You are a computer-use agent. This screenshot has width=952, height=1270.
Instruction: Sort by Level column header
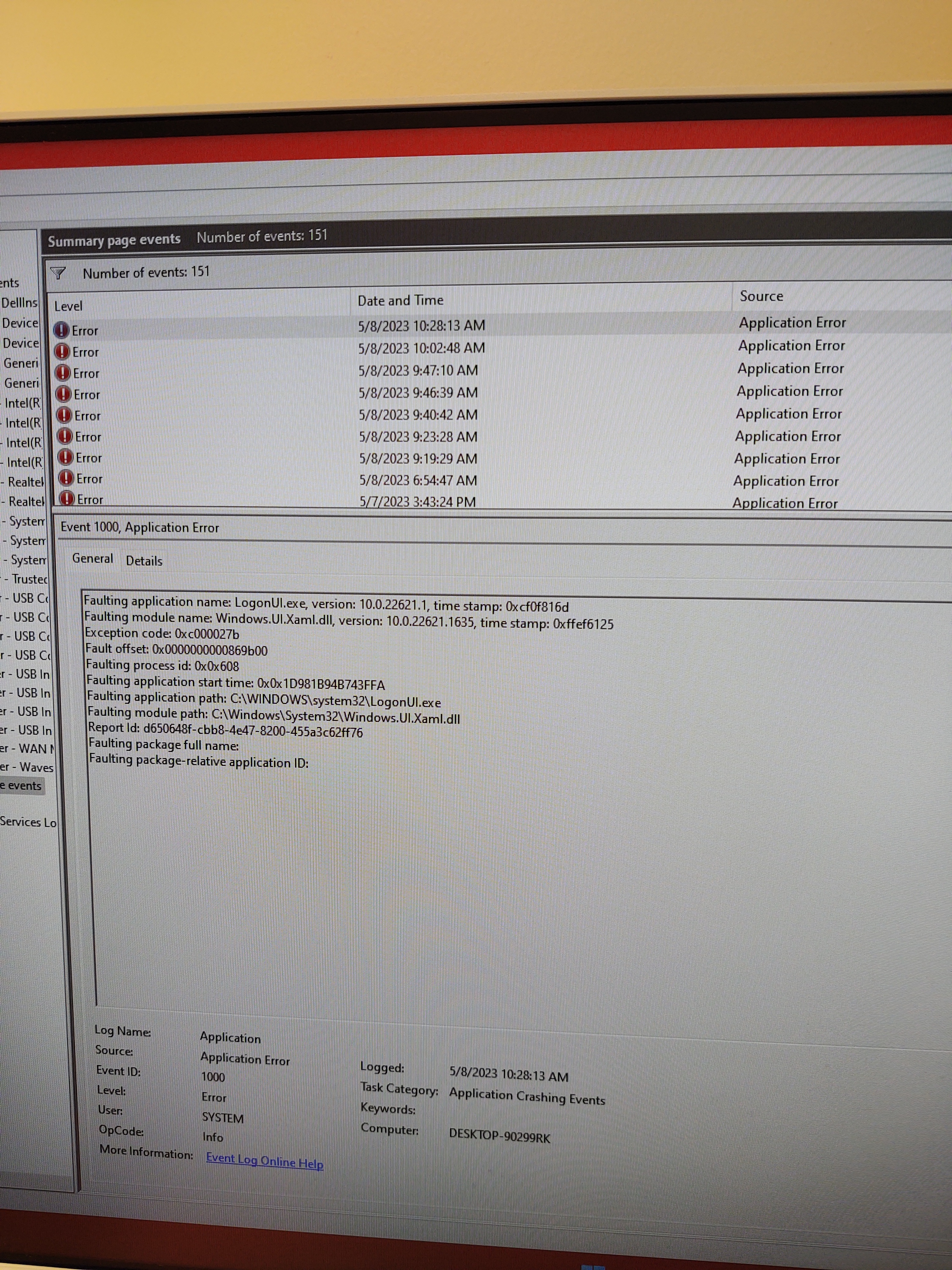point(68,306)
